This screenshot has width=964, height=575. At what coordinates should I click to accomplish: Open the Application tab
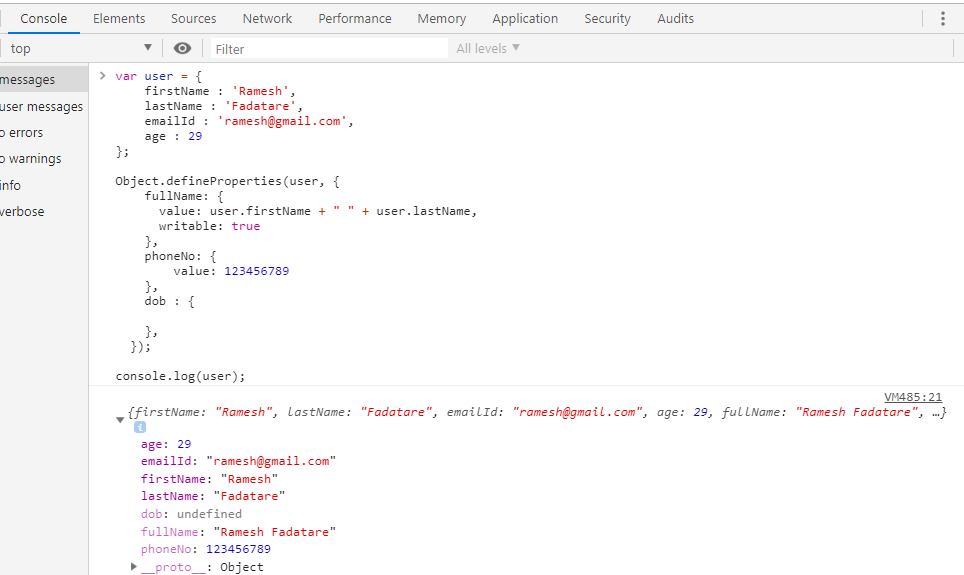[x=525, y=18]
